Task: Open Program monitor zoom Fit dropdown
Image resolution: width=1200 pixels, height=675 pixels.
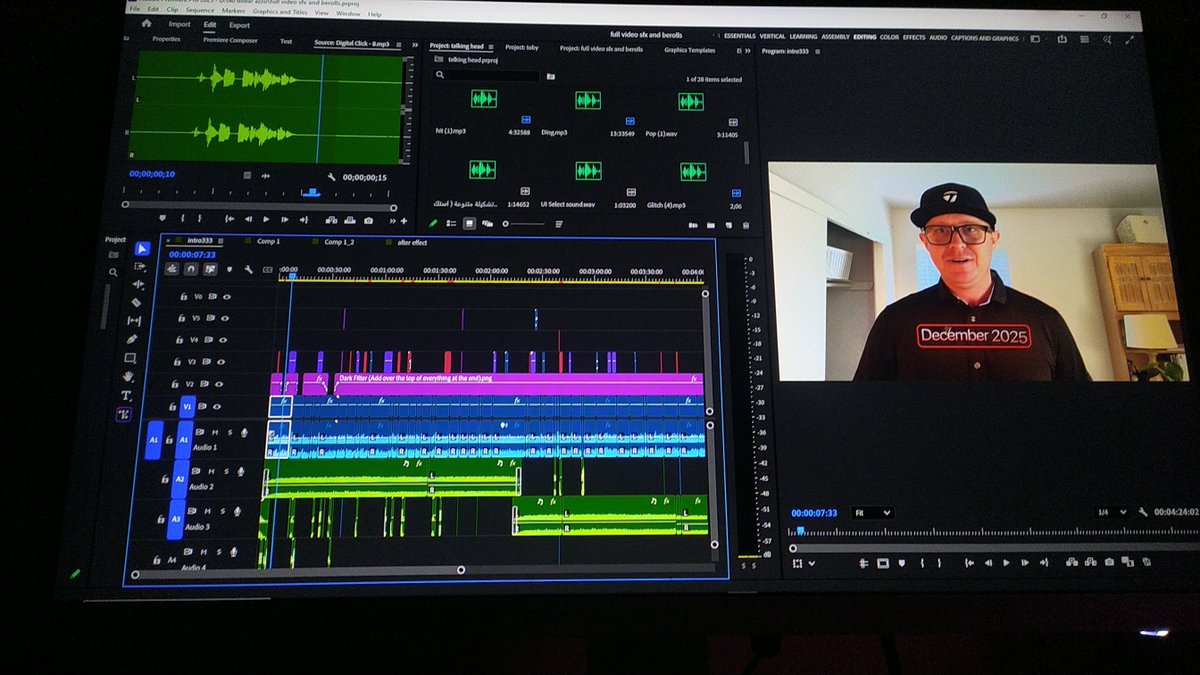Action: click(871, 512)
